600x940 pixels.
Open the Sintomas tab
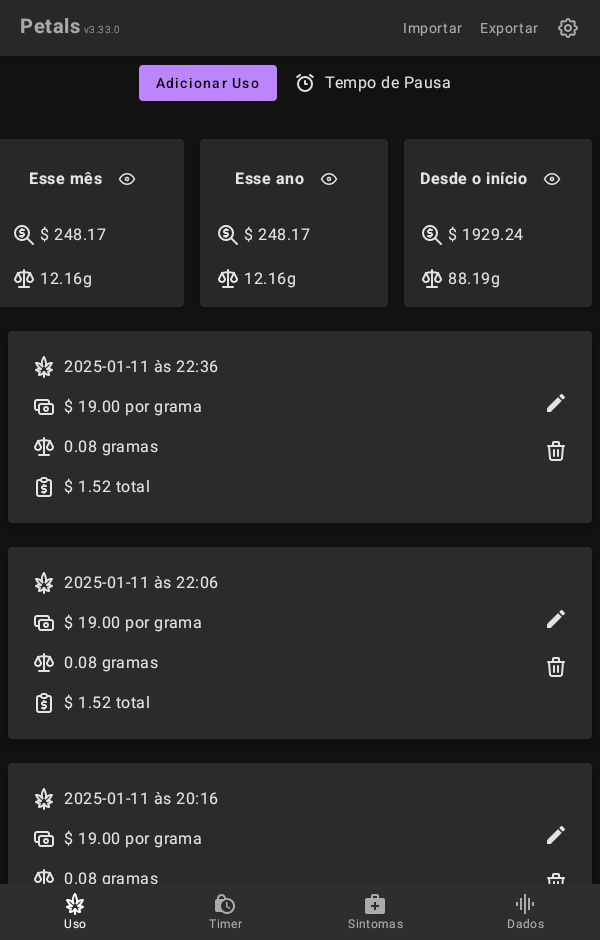(x=375, y=911)
